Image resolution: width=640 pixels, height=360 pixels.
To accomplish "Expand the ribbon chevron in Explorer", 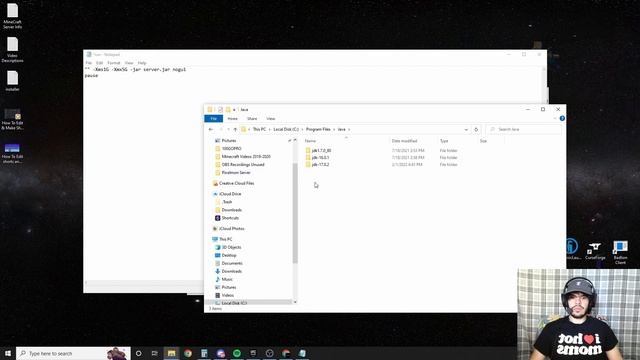I will [555, 118].
